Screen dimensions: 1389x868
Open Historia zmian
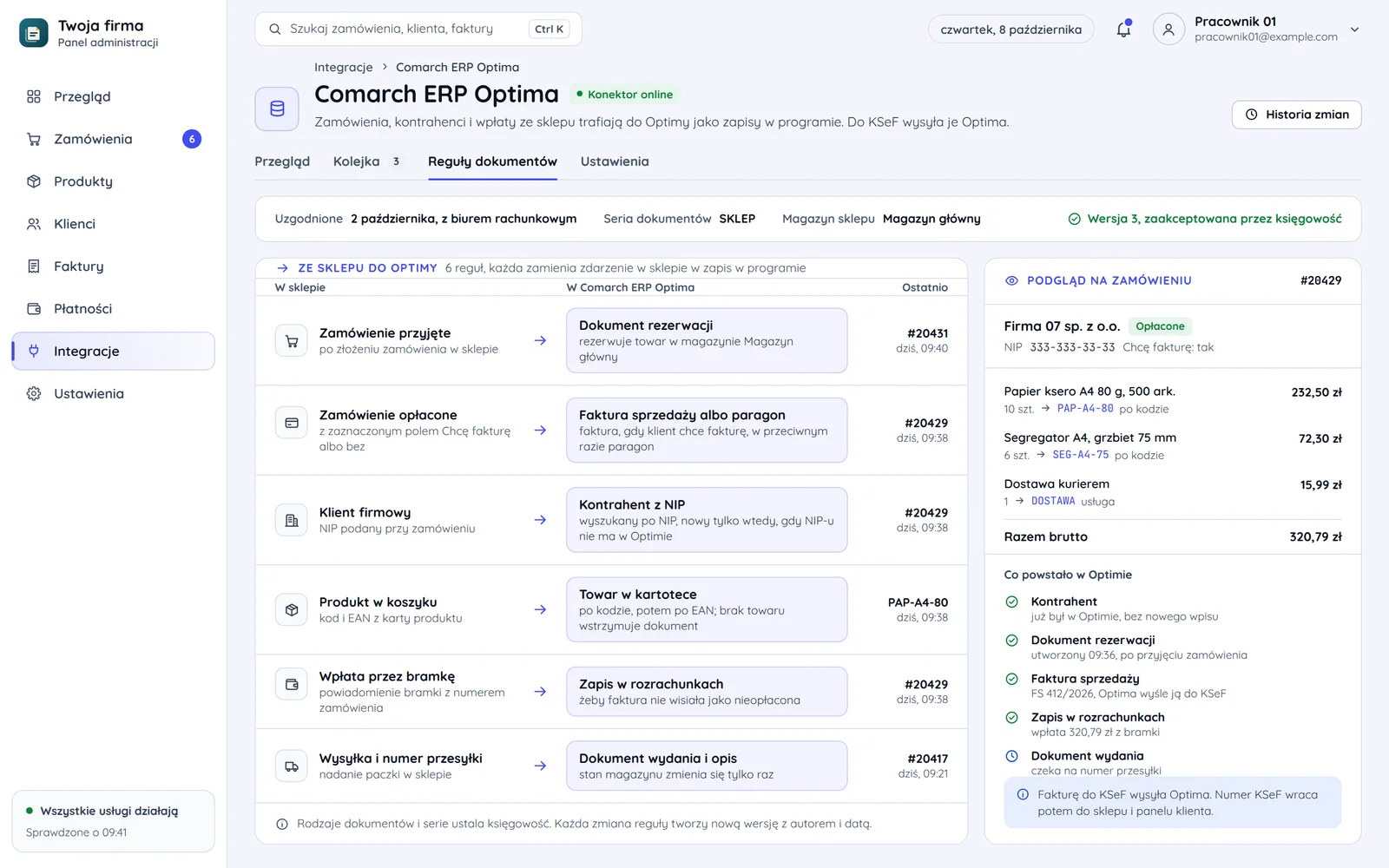1296,115
